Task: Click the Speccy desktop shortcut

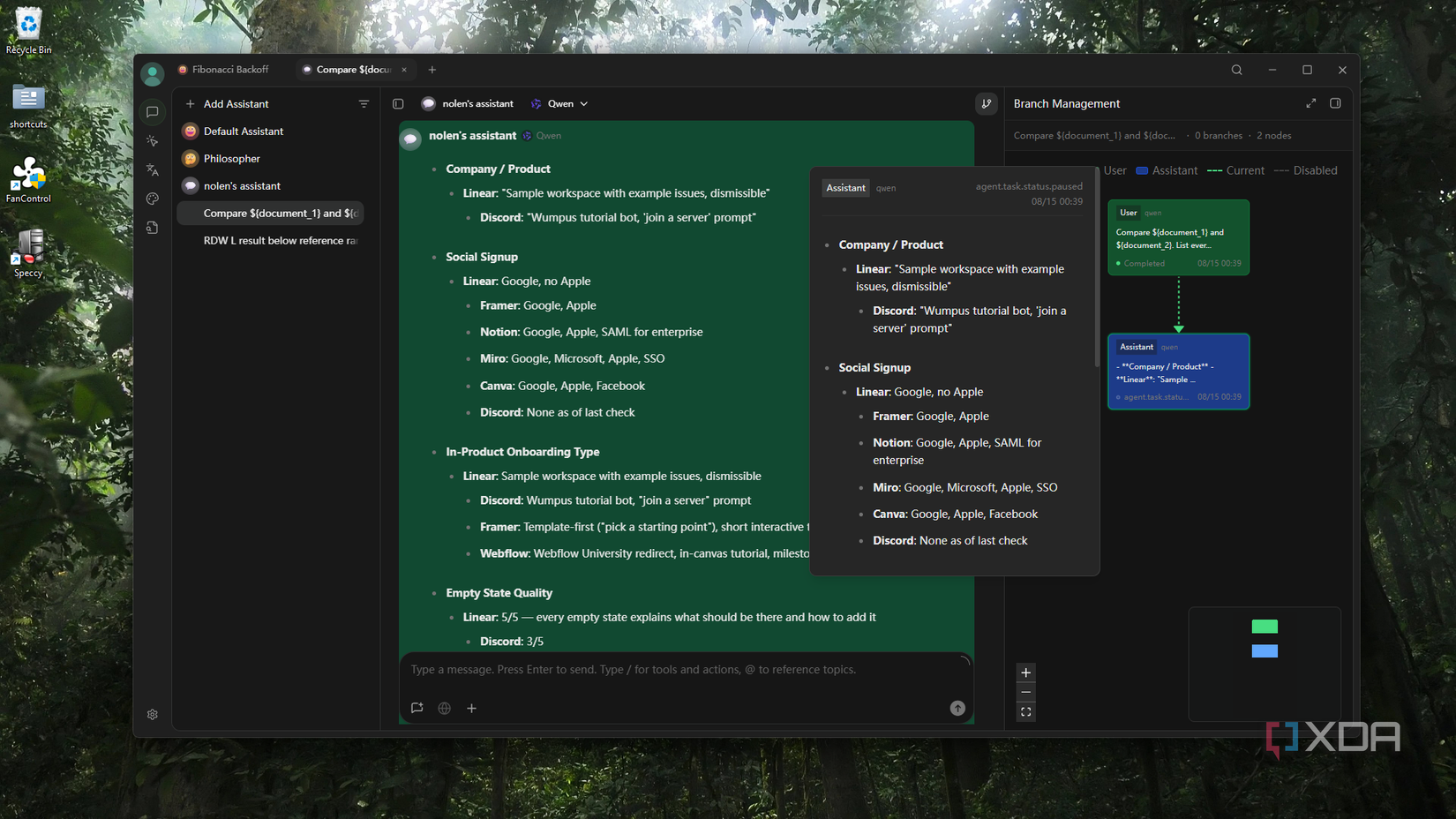Action: point(28,254)
